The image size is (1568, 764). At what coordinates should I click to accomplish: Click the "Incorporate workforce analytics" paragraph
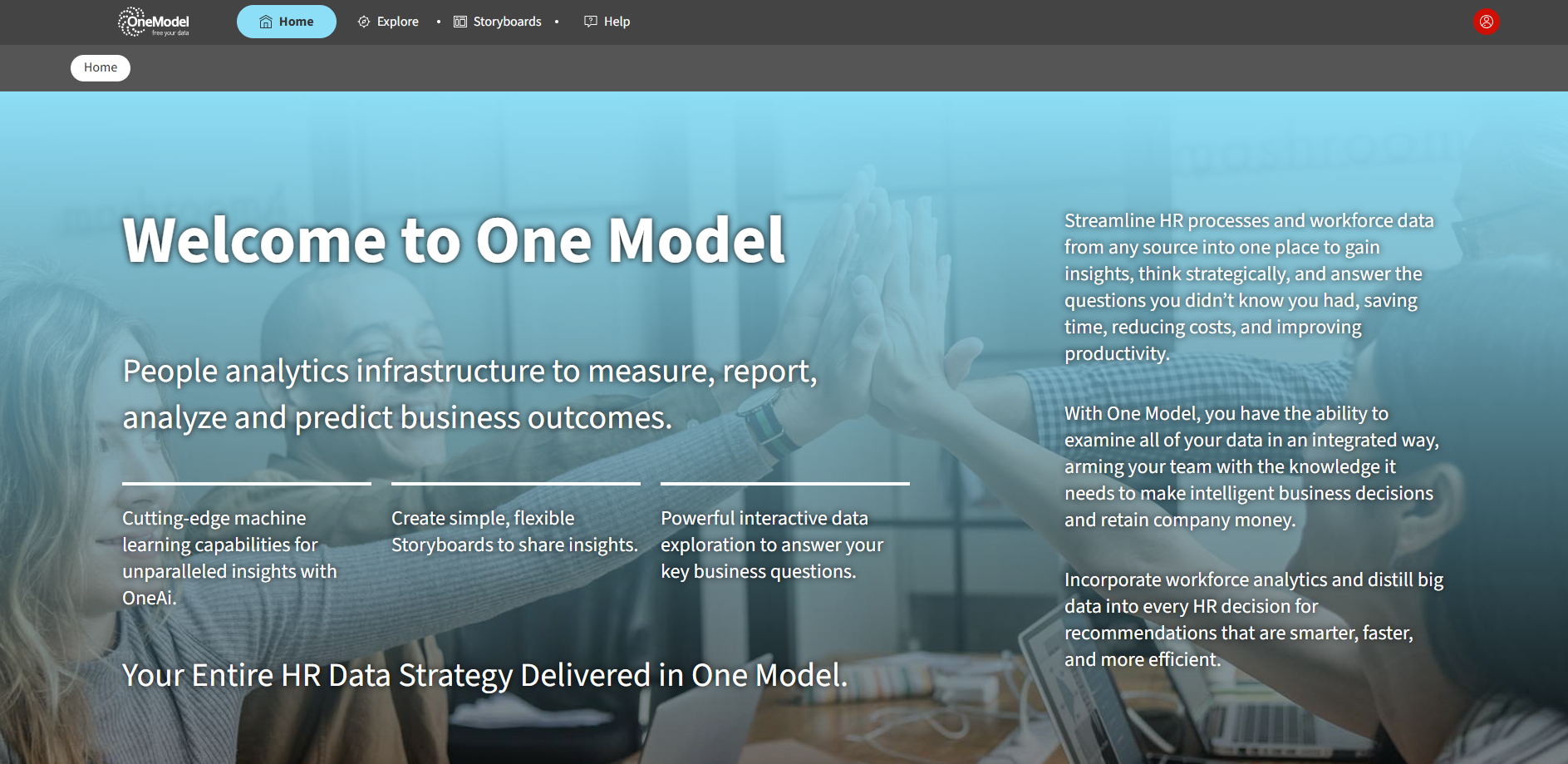click(1253, 619)
